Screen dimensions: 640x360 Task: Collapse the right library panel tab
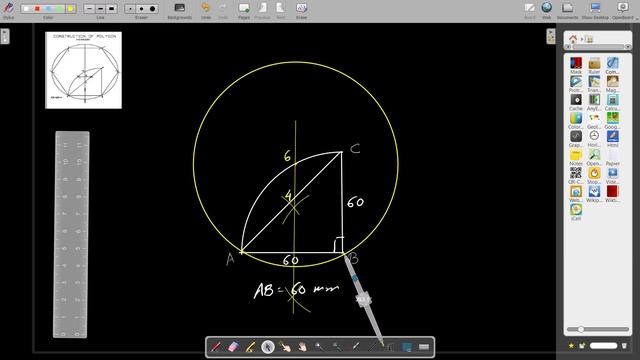tap(551, 36)
